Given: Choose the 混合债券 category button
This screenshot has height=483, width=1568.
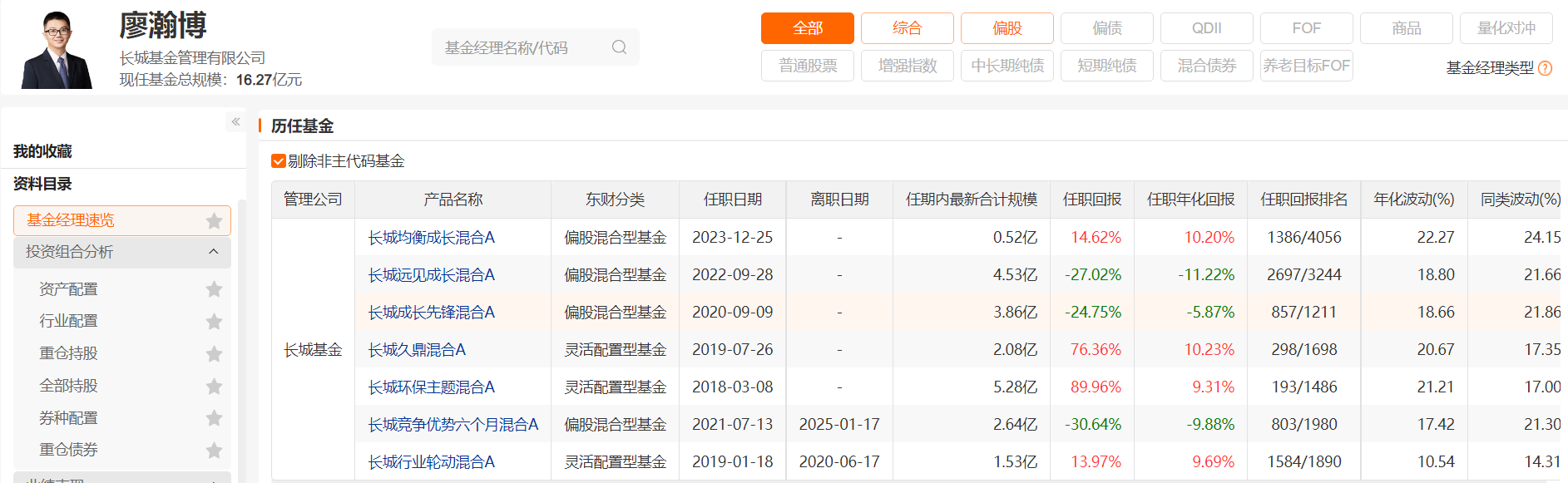Looking at the screenshot, I should [x=1206, y=66].
